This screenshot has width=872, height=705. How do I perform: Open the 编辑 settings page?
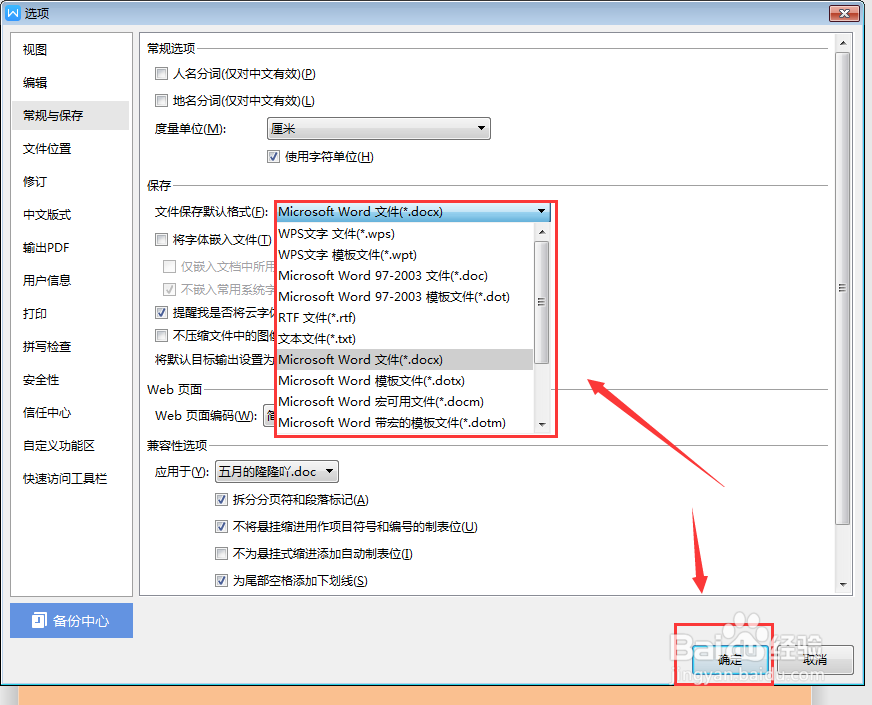click(35, 83)
